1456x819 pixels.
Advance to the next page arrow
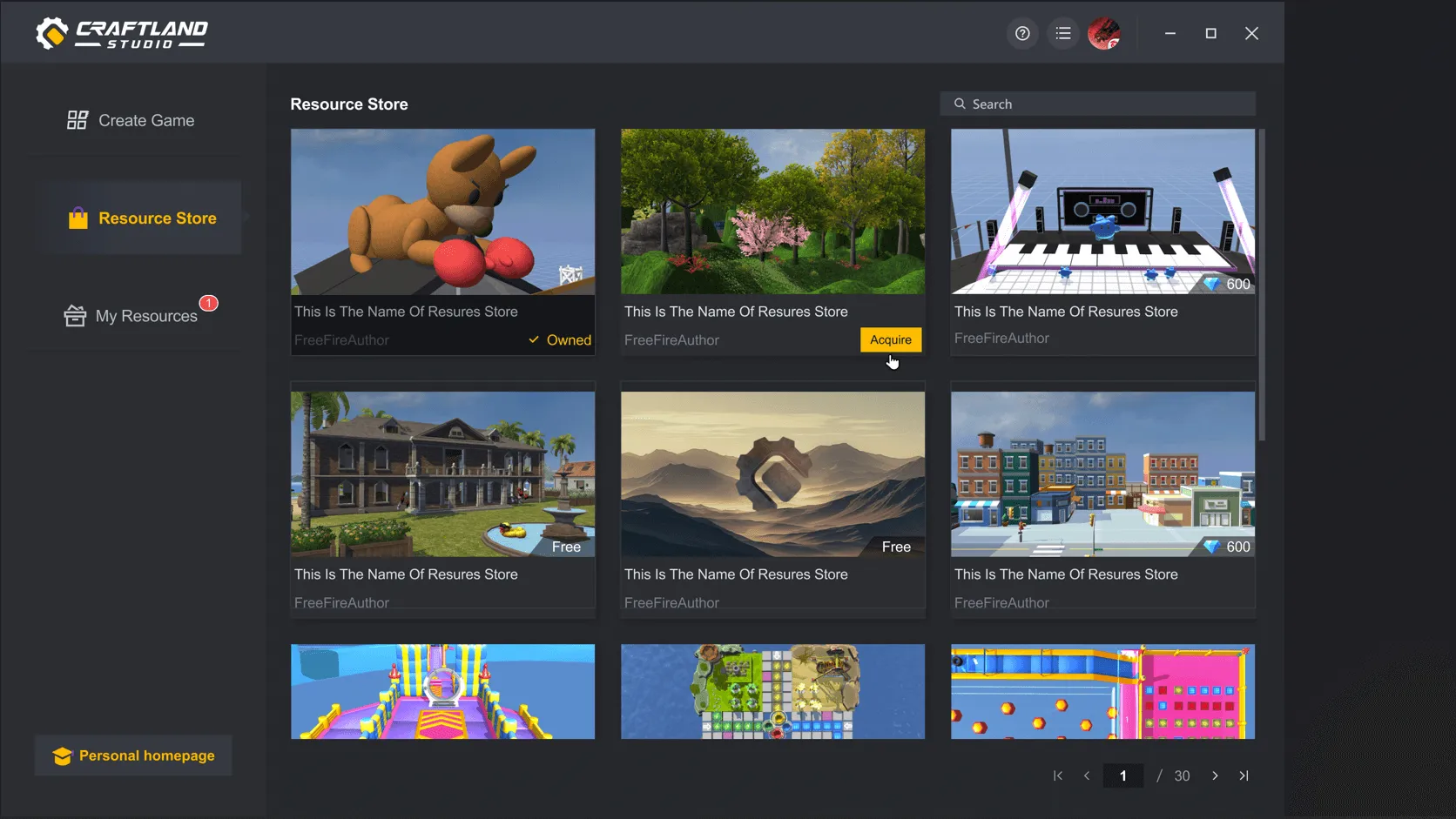coord(1215,775)
